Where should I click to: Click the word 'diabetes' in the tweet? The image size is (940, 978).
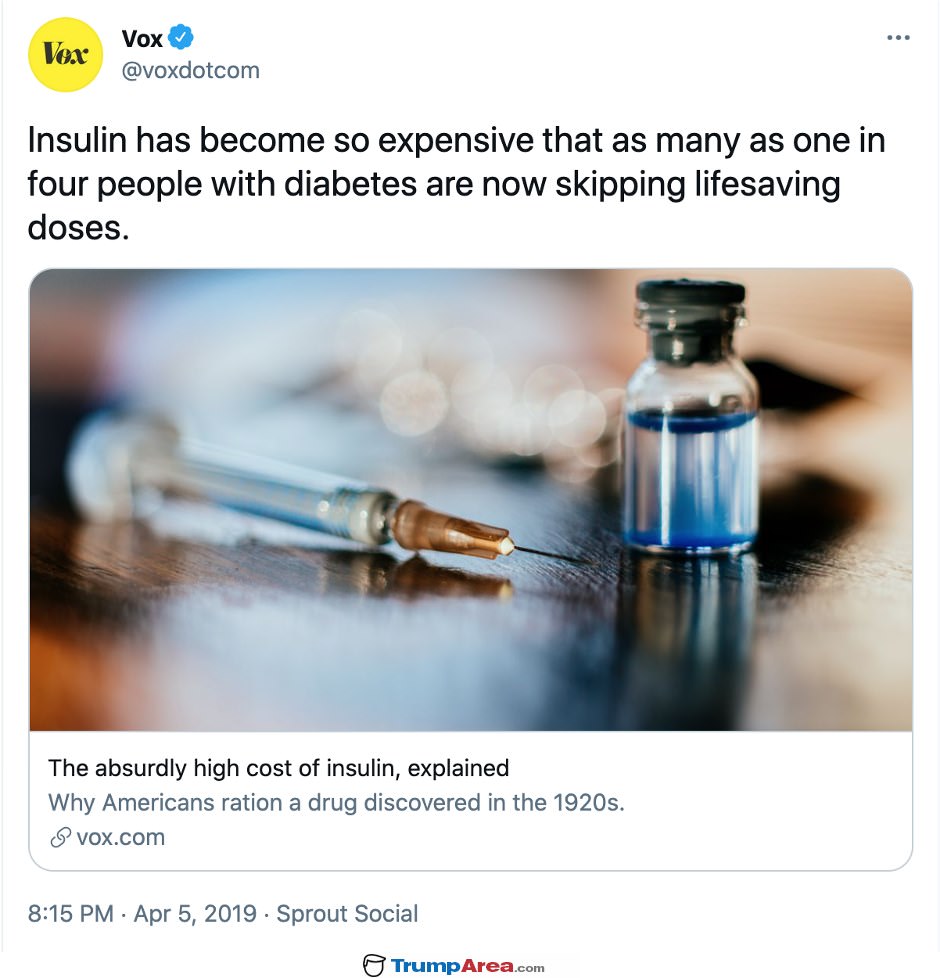coord(351,184)
